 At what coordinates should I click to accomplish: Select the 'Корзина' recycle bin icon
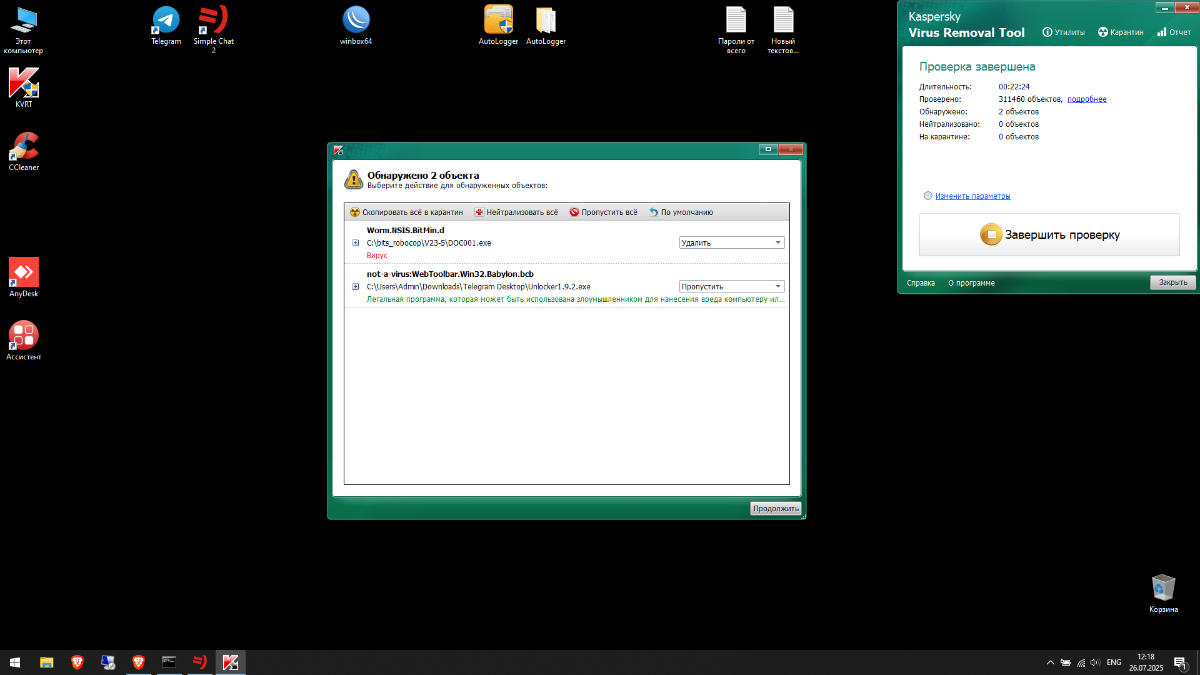coord(1163,592)
